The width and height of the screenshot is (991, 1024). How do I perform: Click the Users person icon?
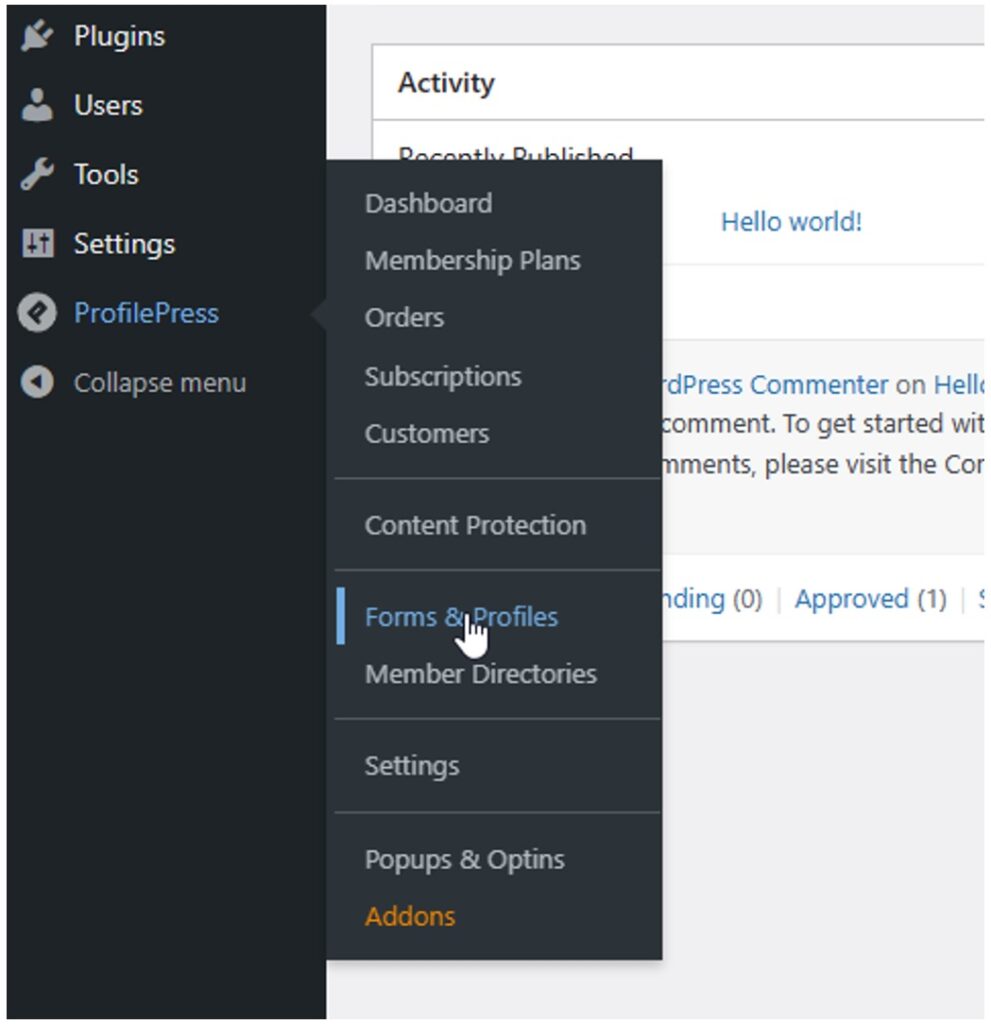pos(37,105)
